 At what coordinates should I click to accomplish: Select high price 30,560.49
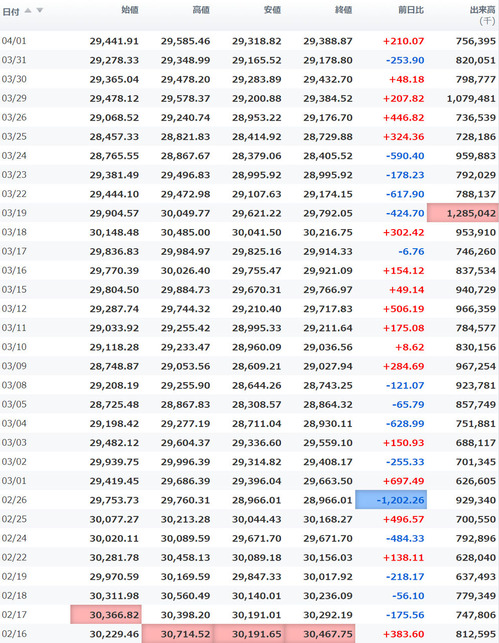click(185, 596)
